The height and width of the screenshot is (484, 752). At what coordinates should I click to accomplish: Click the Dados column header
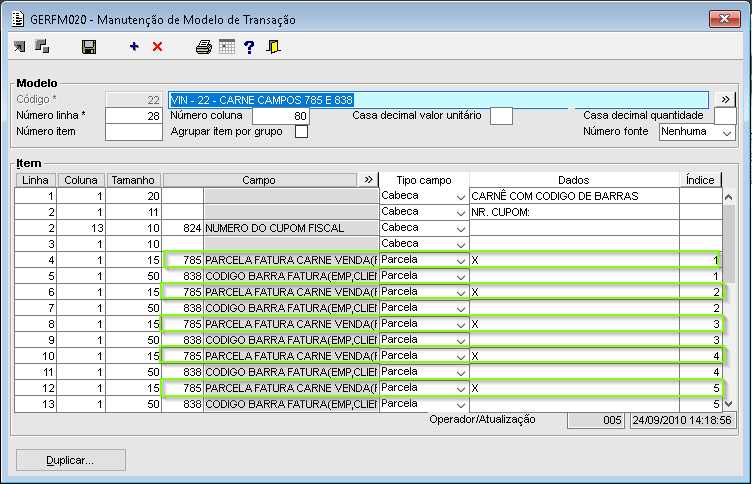574,180
